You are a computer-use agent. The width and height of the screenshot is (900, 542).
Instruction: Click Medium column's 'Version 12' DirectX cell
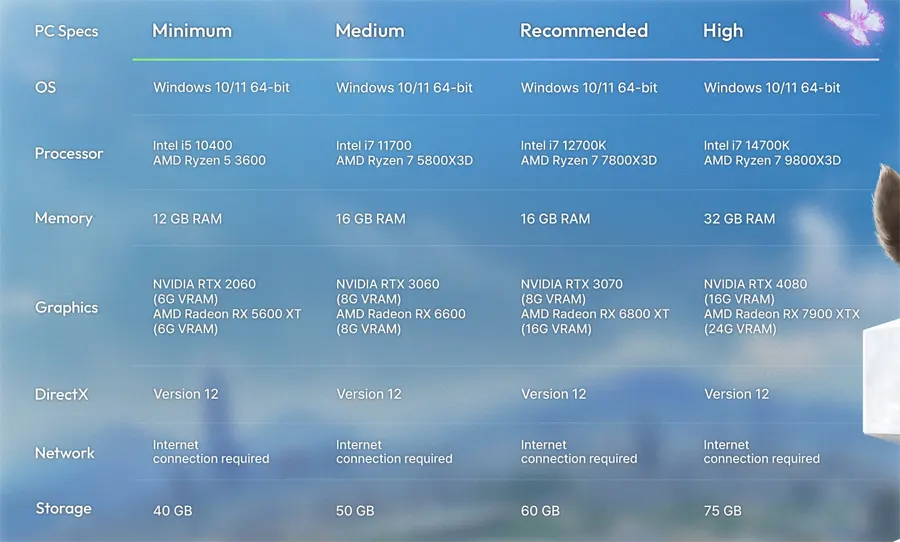point(368,394)
